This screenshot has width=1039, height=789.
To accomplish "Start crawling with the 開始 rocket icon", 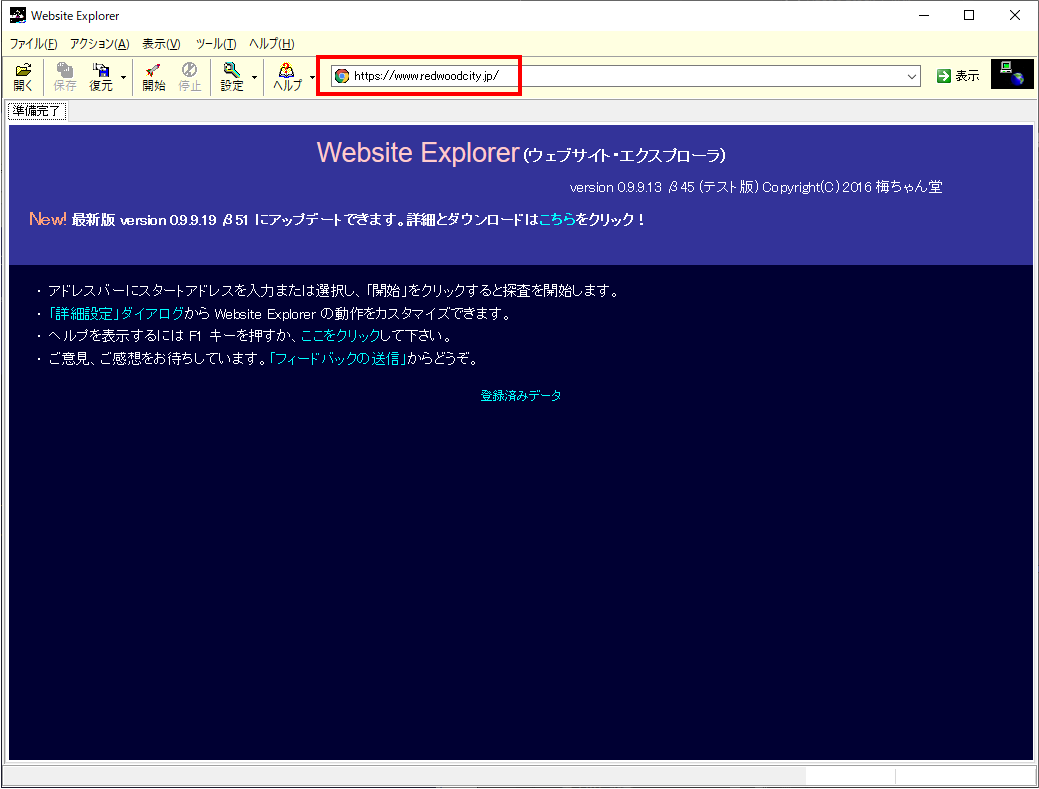I will [154, 77].
